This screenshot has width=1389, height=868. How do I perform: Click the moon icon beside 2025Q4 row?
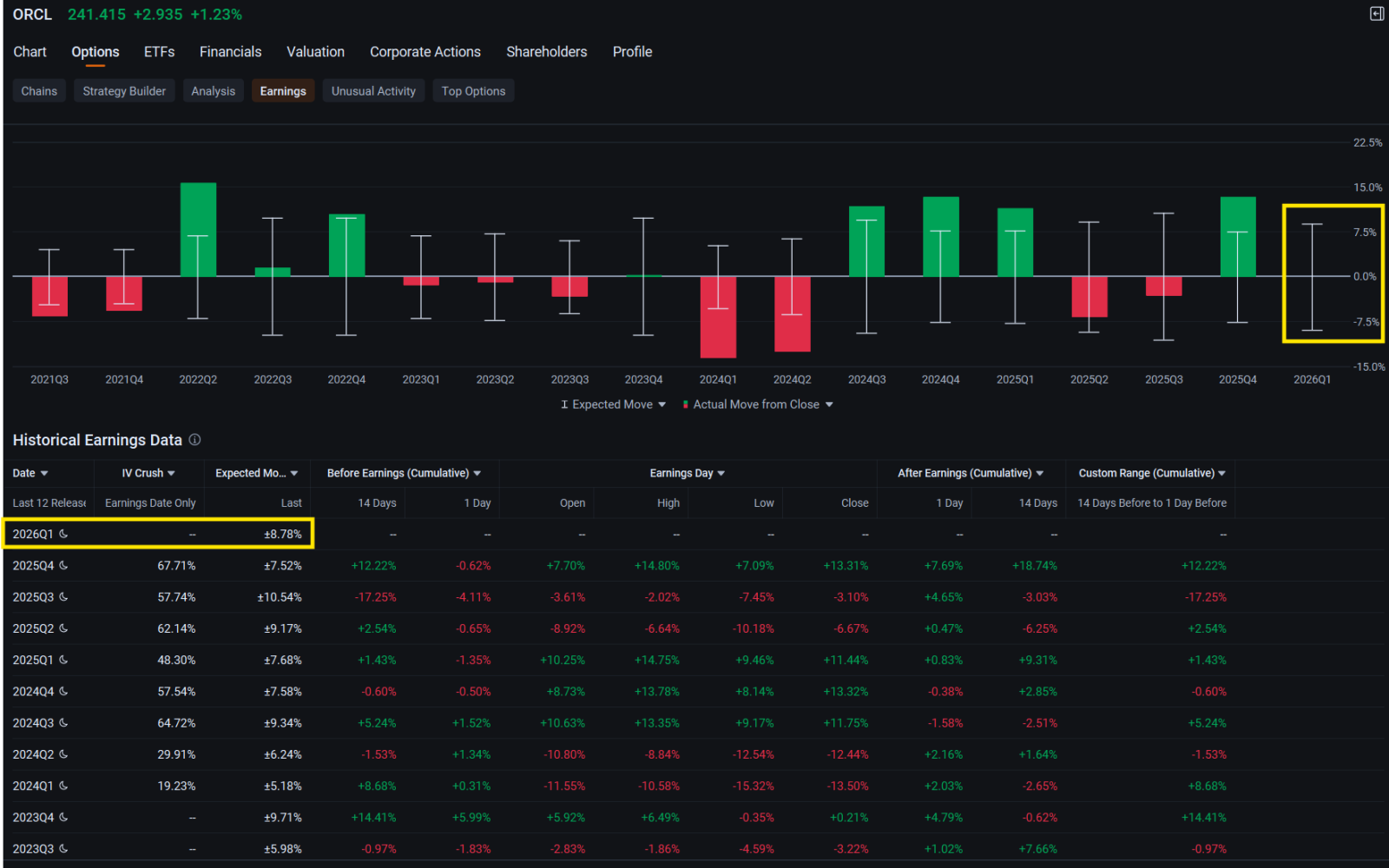[64, 565]
